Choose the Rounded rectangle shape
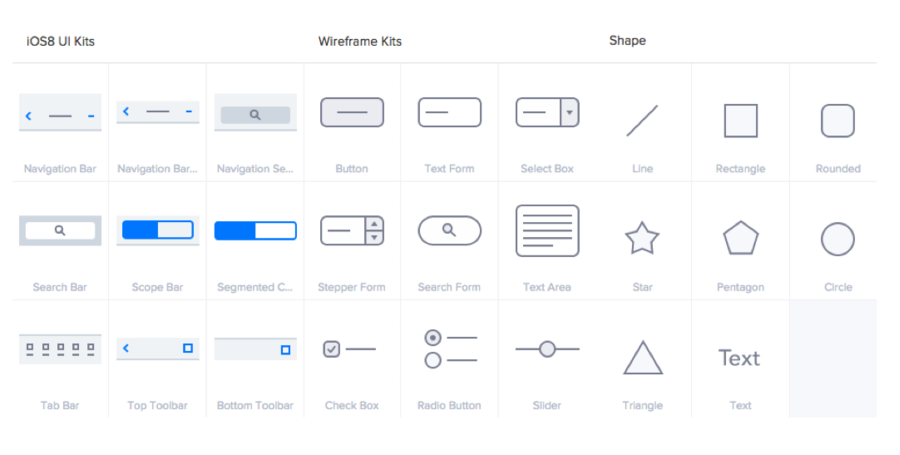The image size is (900, 455). pos(838,122)
